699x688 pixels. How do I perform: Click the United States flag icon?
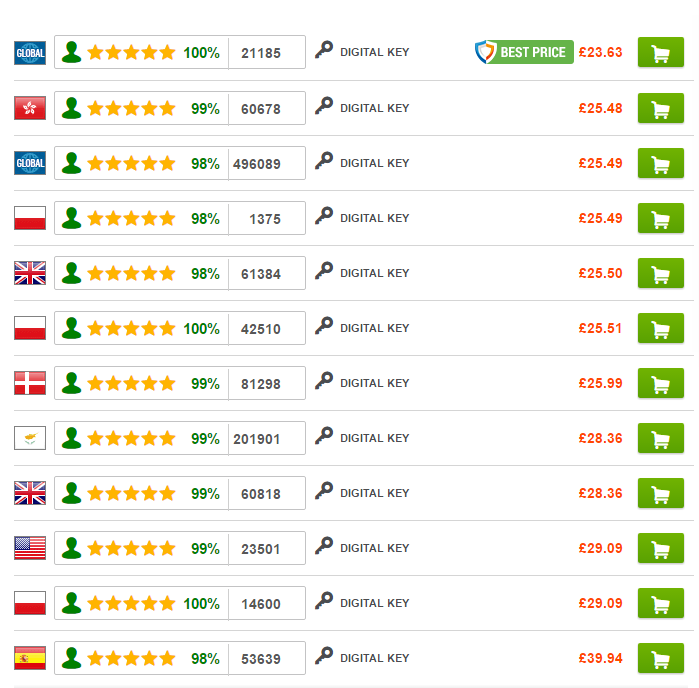pos(30,548)
